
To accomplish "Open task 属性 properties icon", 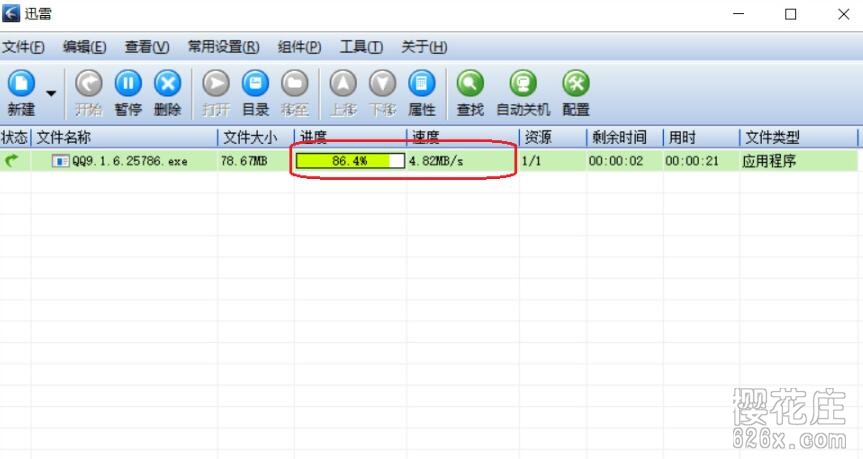I will 422,84.
